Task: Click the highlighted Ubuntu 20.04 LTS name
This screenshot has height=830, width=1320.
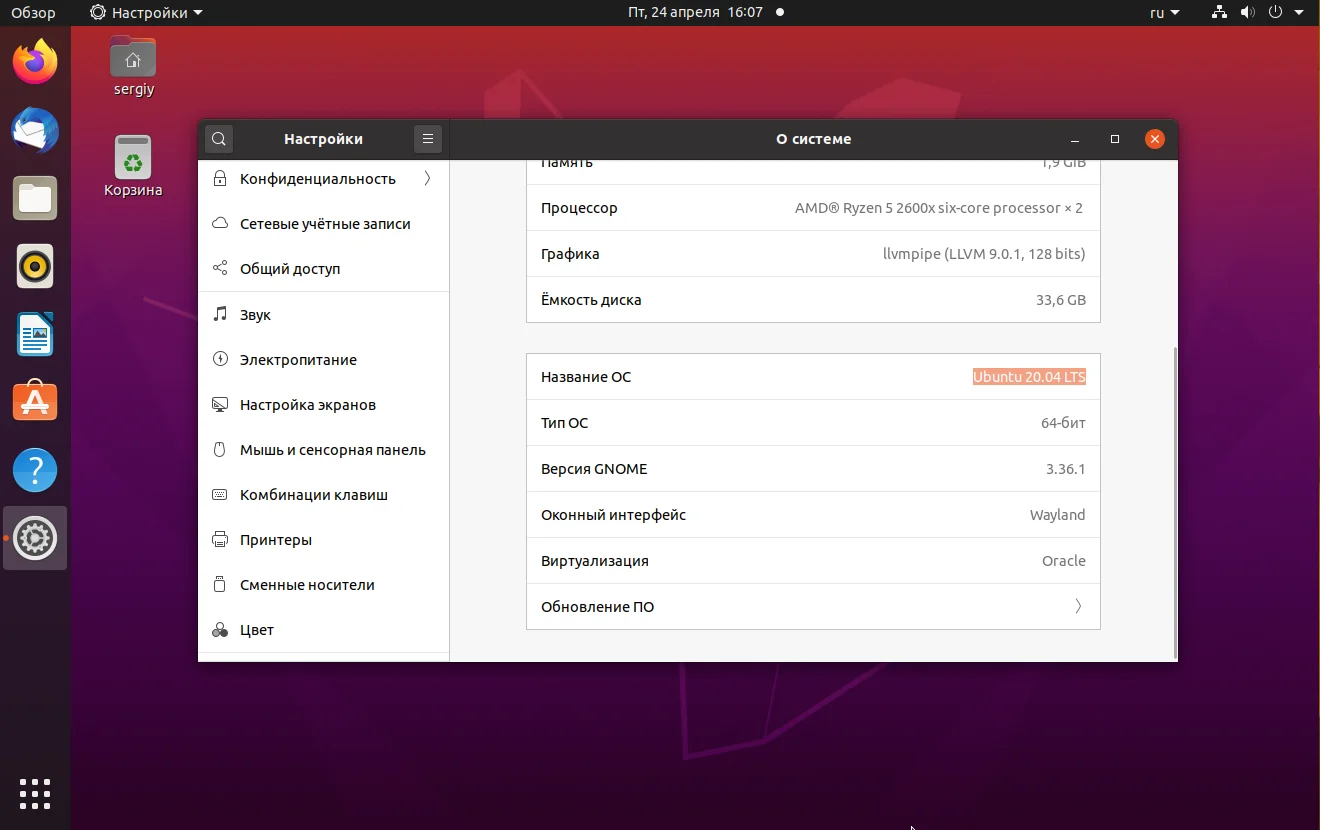Action: click(x=1029, y=377)
